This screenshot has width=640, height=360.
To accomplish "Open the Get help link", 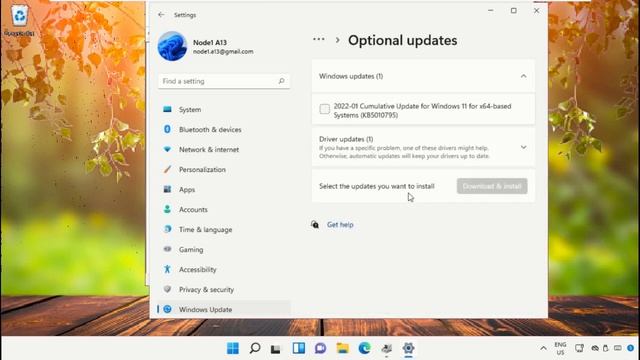I will [x=340, y=224].
